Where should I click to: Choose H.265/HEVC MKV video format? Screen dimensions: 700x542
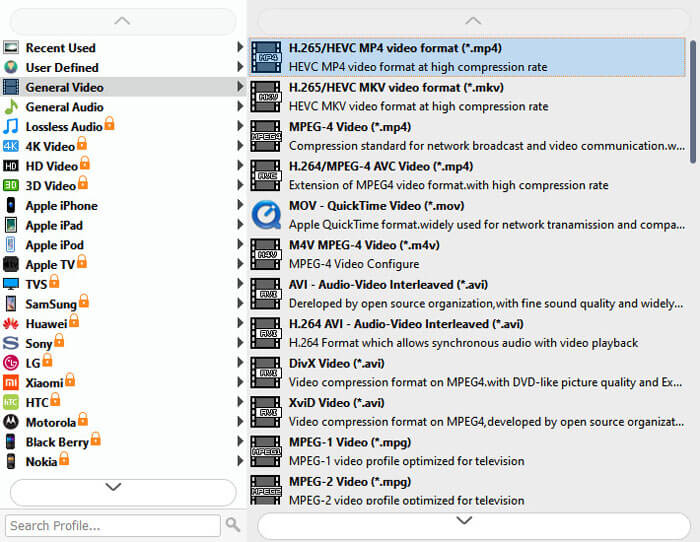(x=467, y=96)
